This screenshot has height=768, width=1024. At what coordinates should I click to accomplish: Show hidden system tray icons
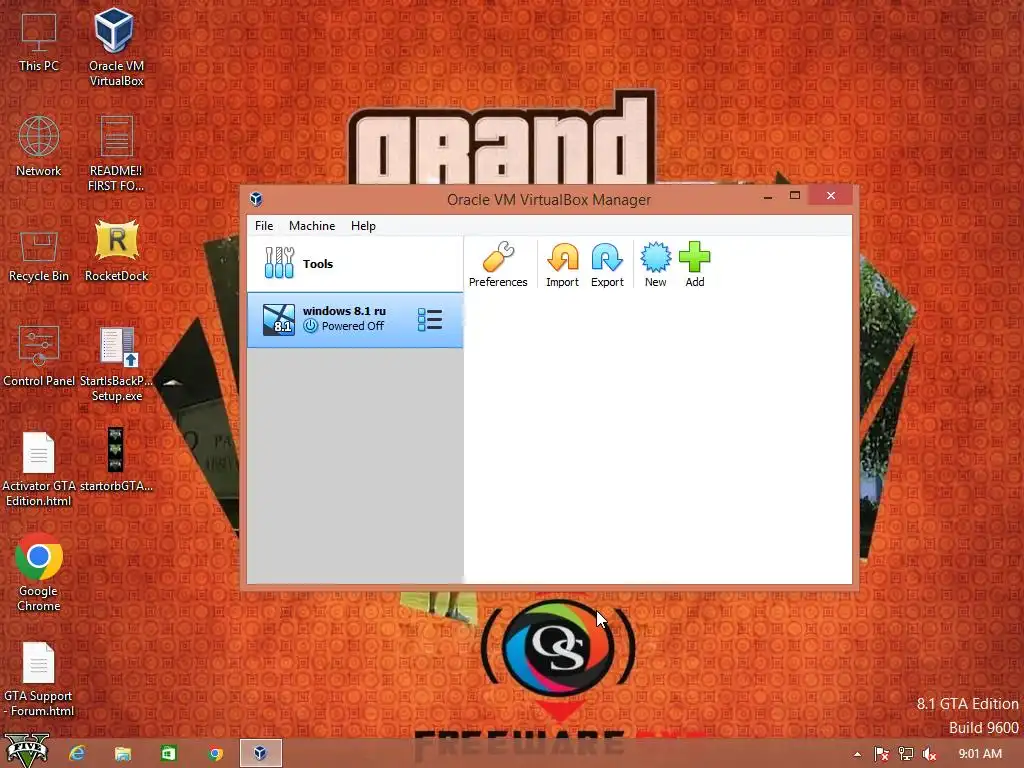tap(857, 754)
